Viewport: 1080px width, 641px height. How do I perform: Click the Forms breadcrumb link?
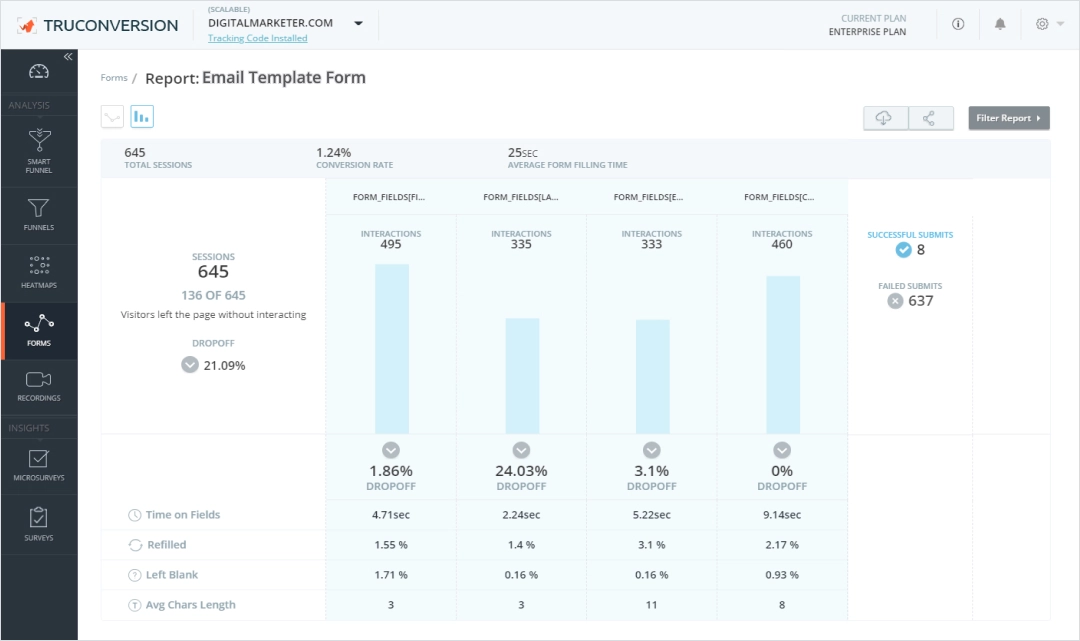click(114, 78)
